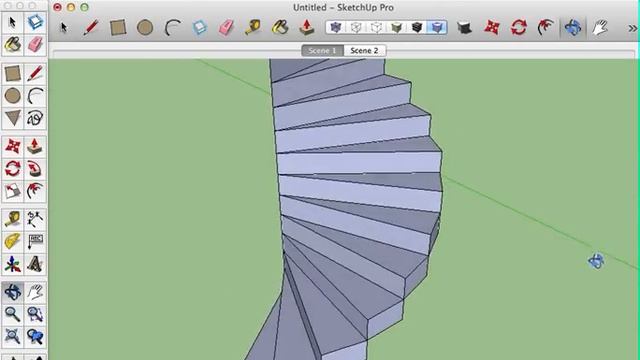The image size is (640, 360).
Task: Pick the Eraser in the left palette
Action: (35, 44)
